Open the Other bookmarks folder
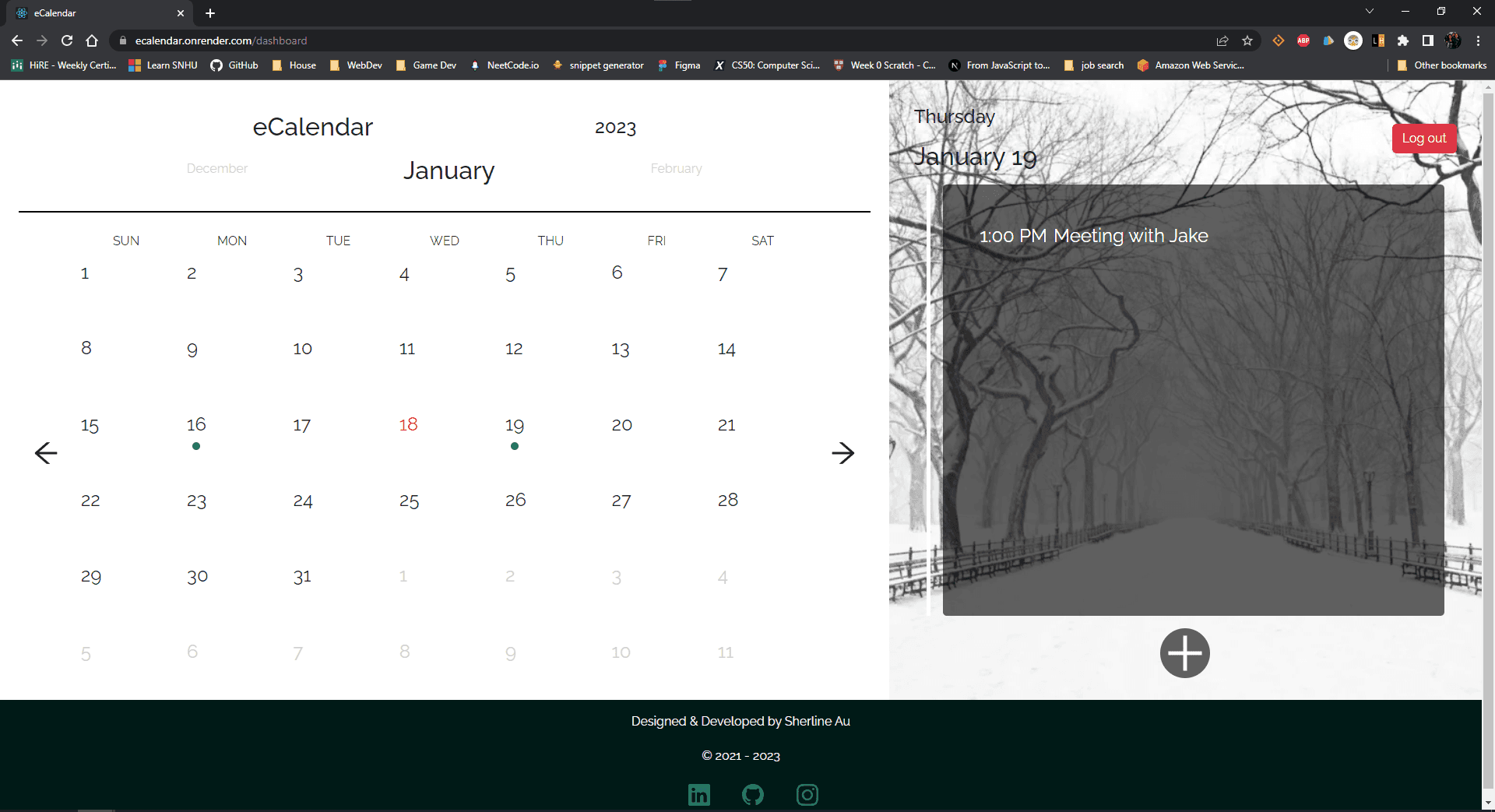This screenshot has height=812, width=1495. 1442,65
